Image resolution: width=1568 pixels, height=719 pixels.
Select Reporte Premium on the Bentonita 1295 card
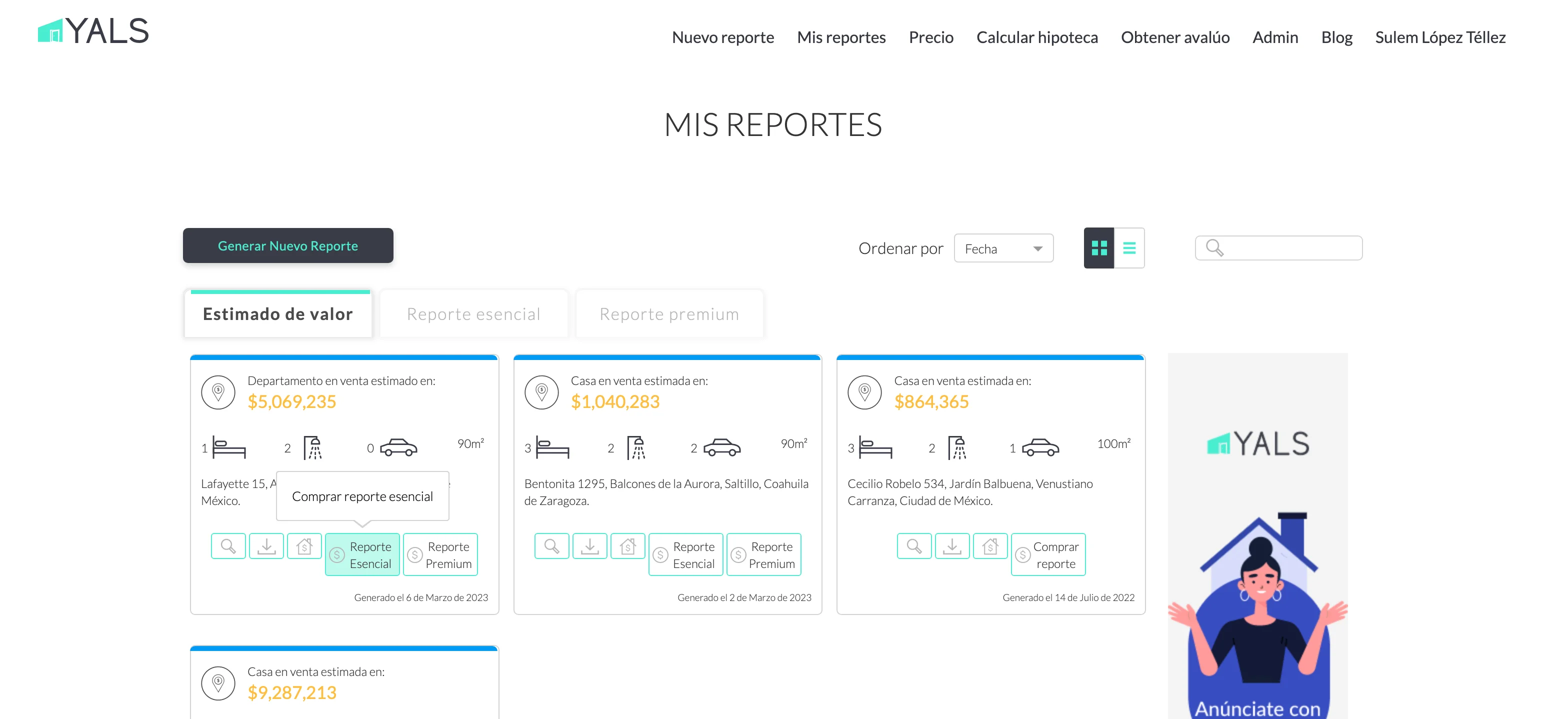click(764, 554)
